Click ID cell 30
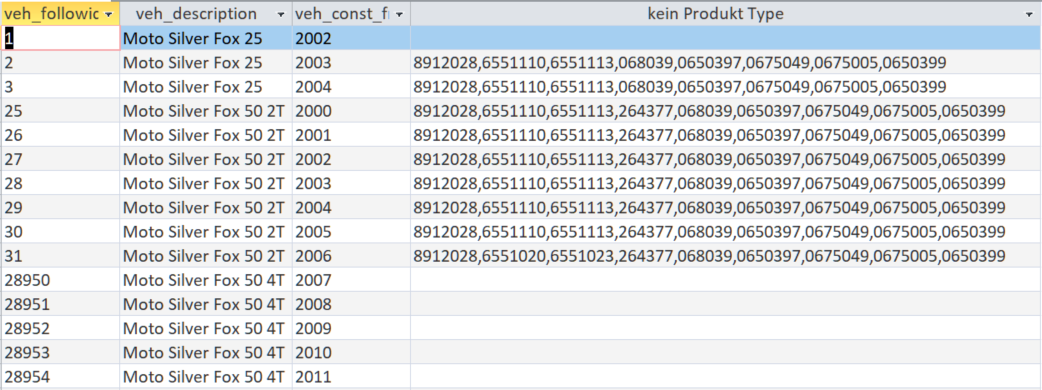The width and height of the screenshot is (1042, 390). (x=60, y=232)
